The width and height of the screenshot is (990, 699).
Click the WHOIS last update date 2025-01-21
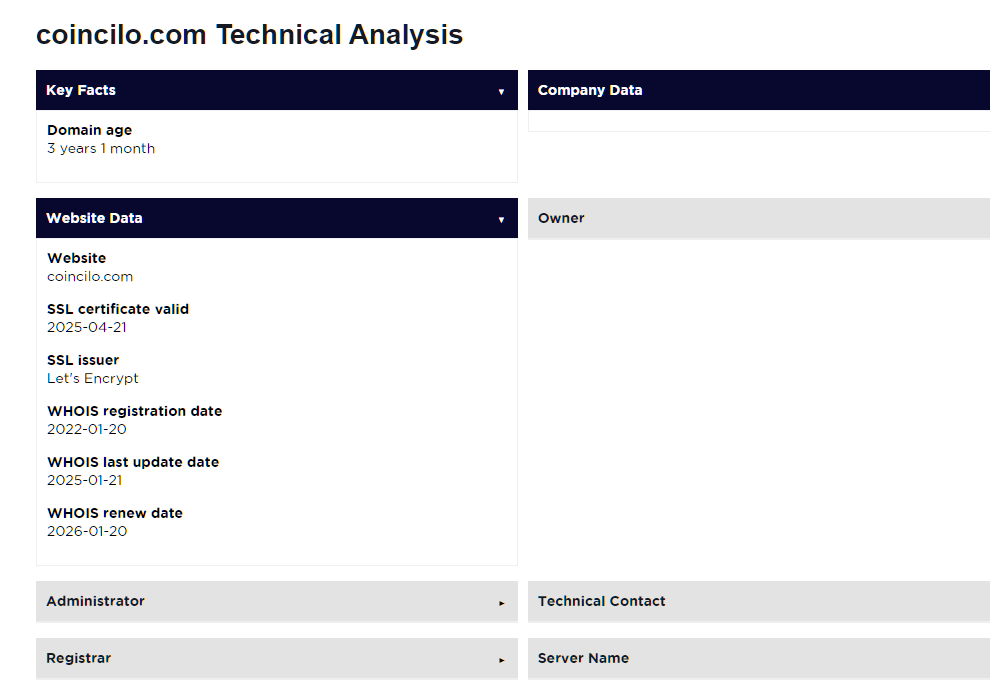point(87,481)
